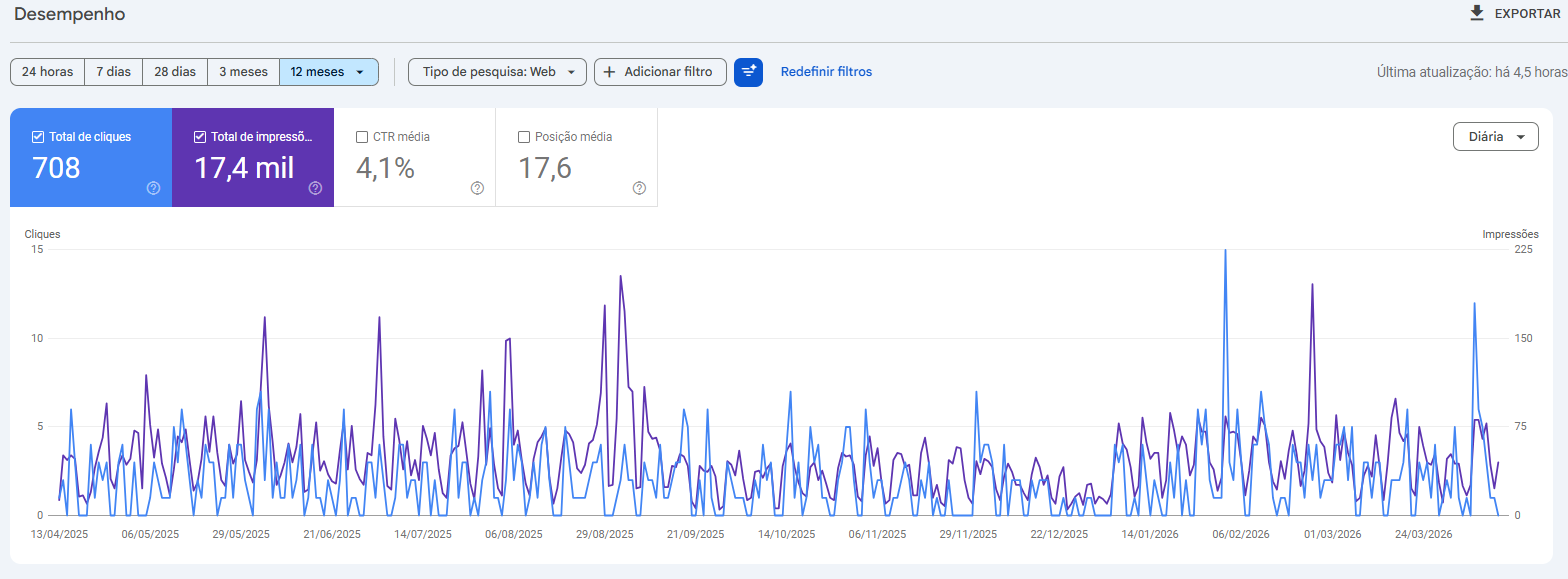The width and height of the screenshot is (1568, 579).
Task: Click help icon on Posição média card
Action: [639, 188]
